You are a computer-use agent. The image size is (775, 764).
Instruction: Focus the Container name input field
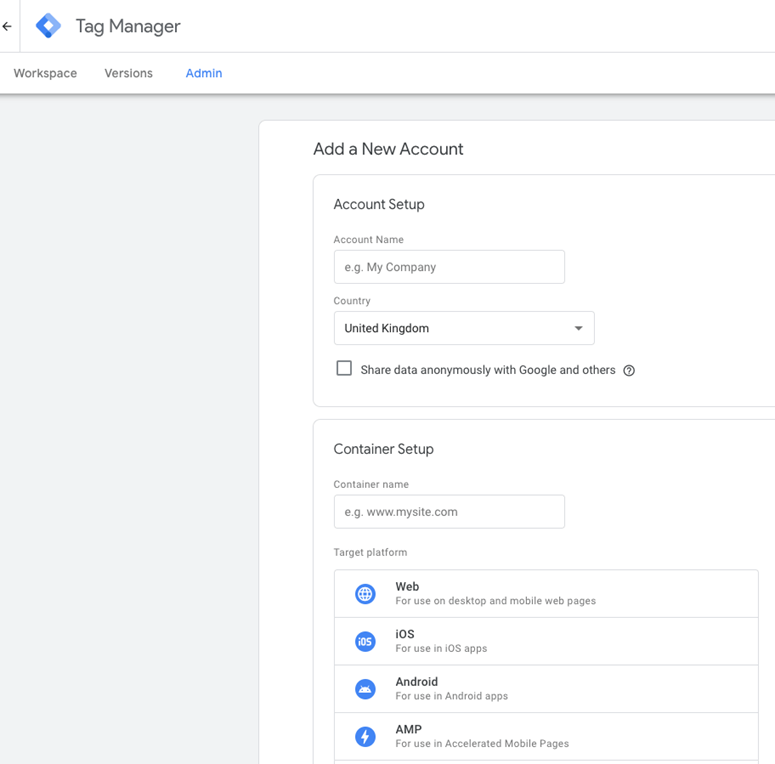(x=449, y=511)
